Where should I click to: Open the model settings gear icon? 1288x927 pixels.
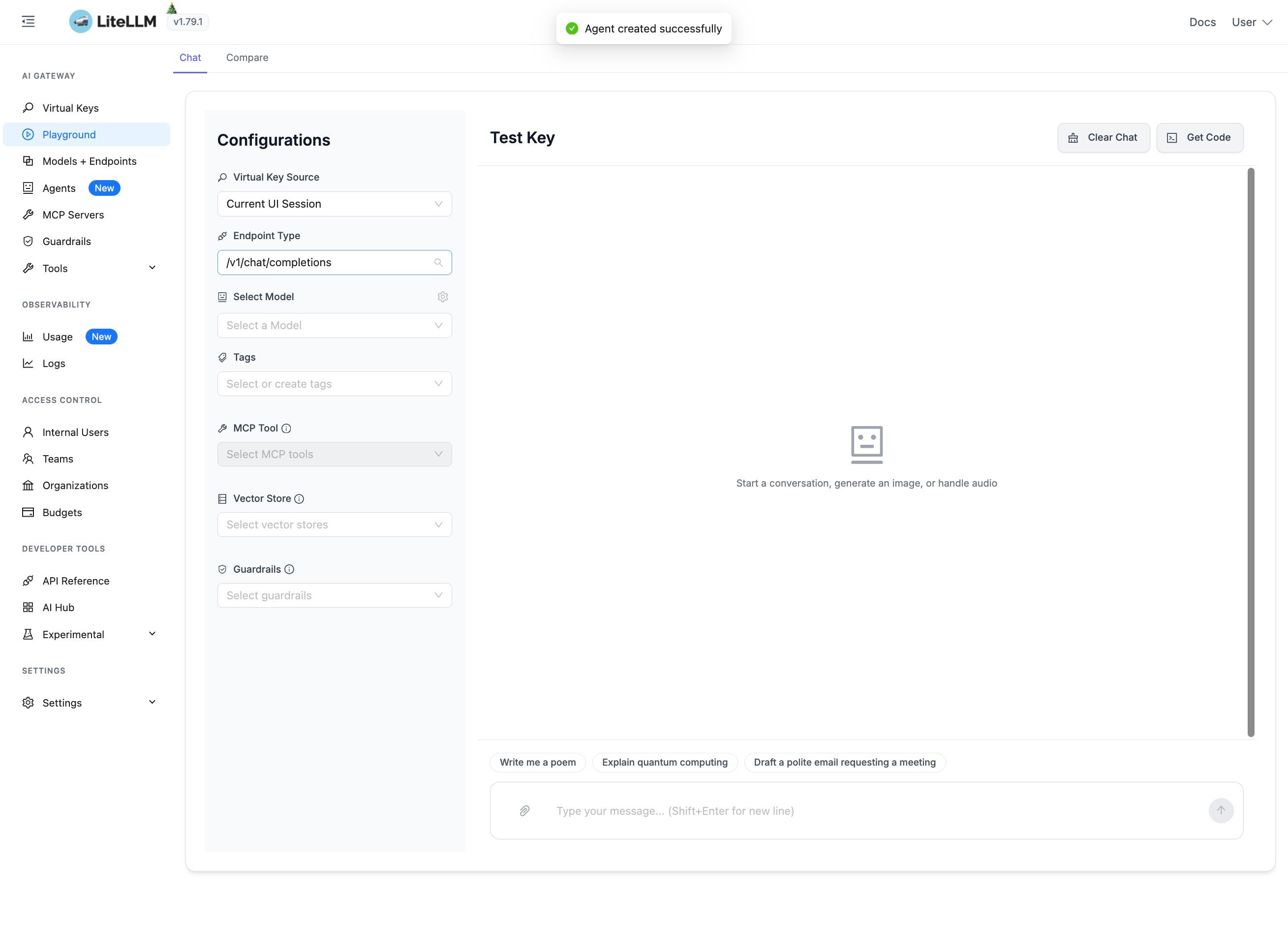442,296
